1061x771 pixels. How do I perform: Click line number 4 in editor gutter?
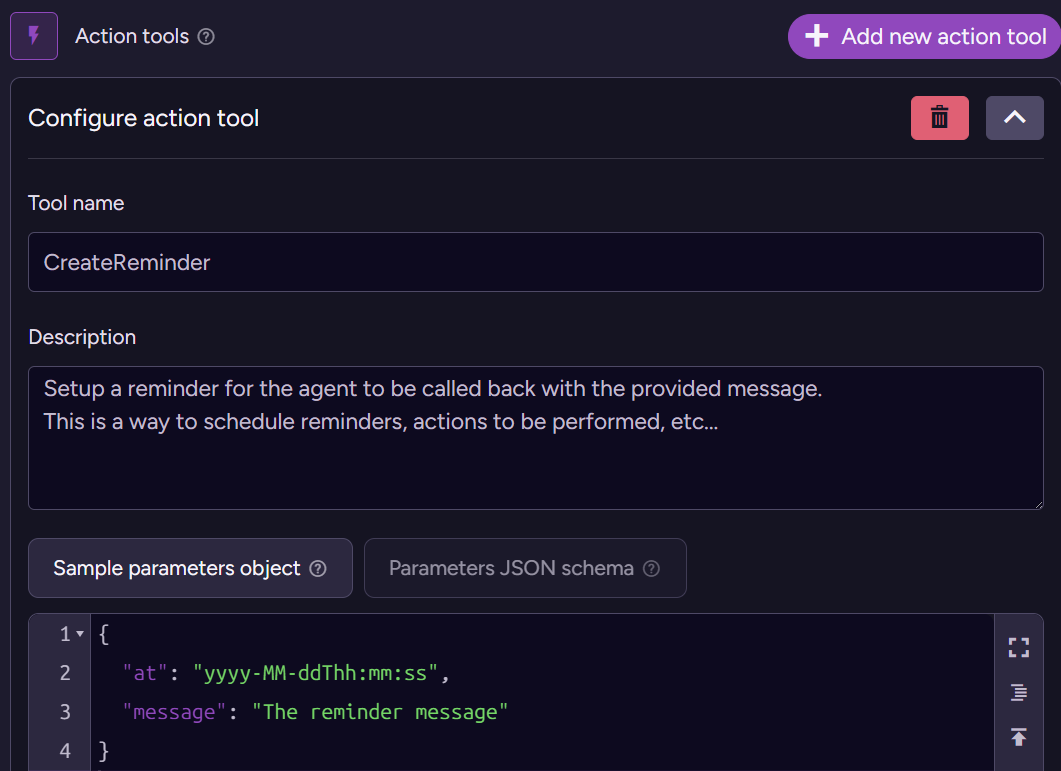[65, 750]
